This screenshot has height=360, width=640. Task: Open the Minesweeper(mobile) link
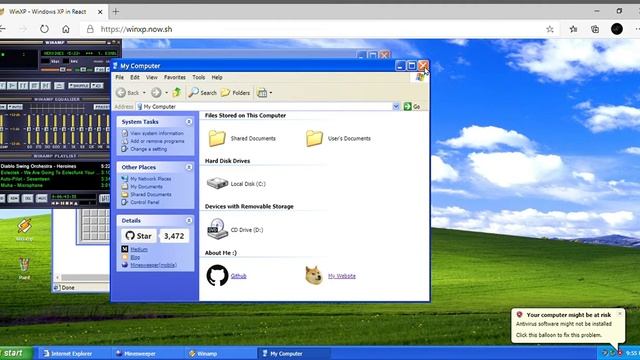tap(153, 265)
